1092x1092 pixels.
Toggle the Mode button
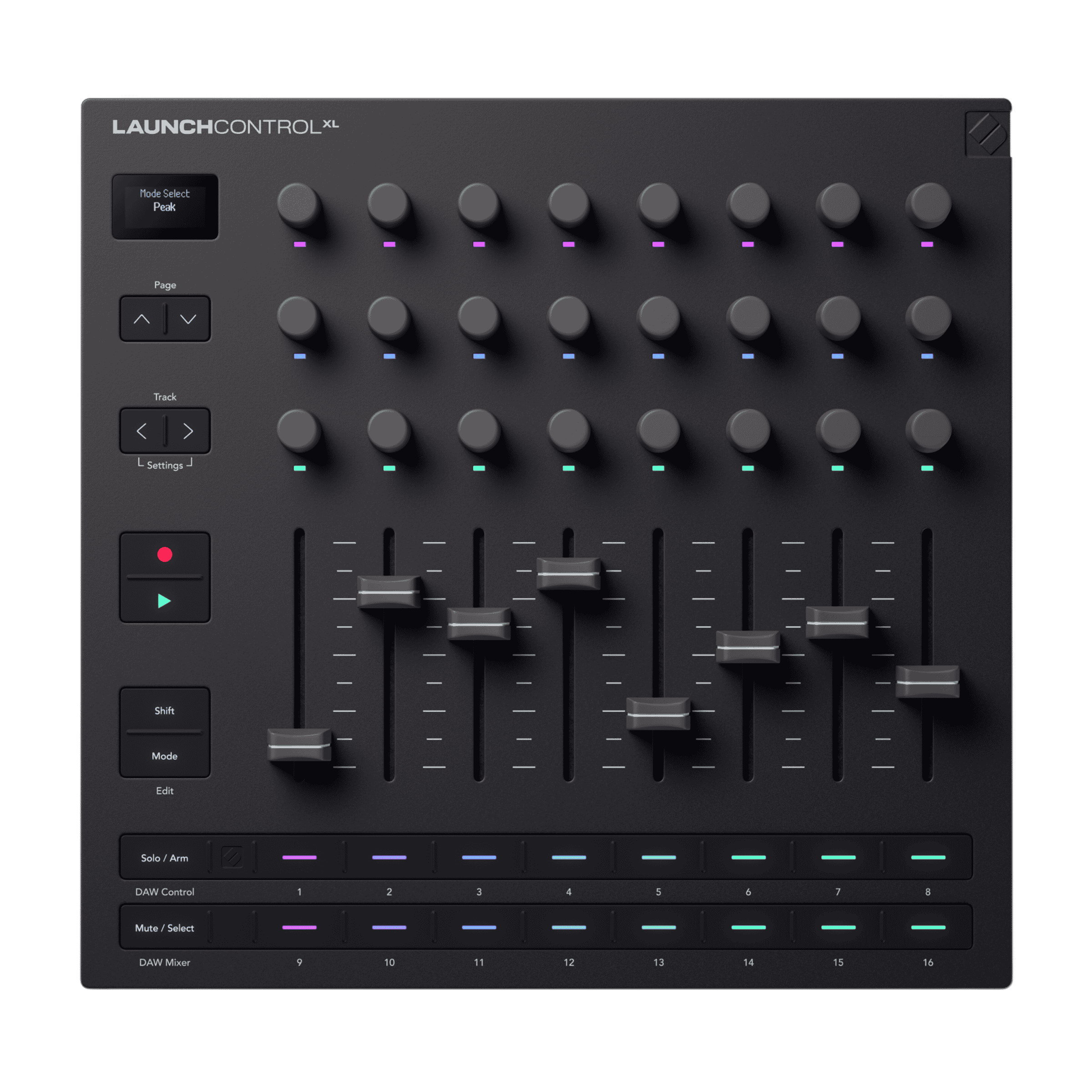coord(164,756)
